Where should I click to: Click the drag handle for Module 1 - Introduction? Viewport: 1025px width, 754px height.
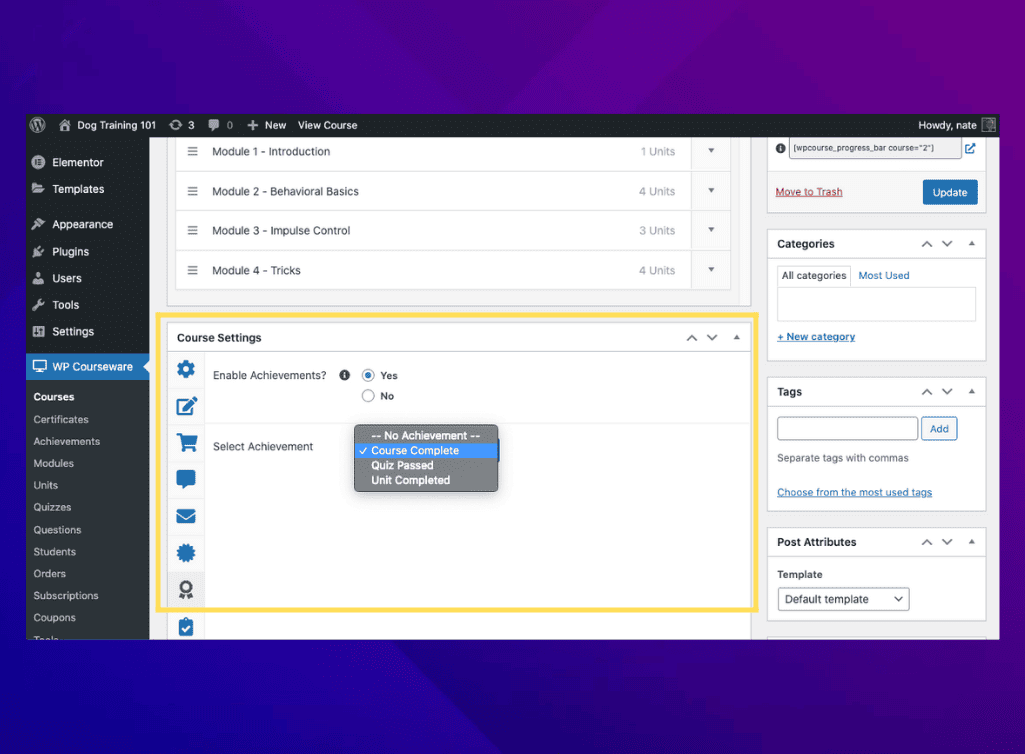click(x=192, y=151)
